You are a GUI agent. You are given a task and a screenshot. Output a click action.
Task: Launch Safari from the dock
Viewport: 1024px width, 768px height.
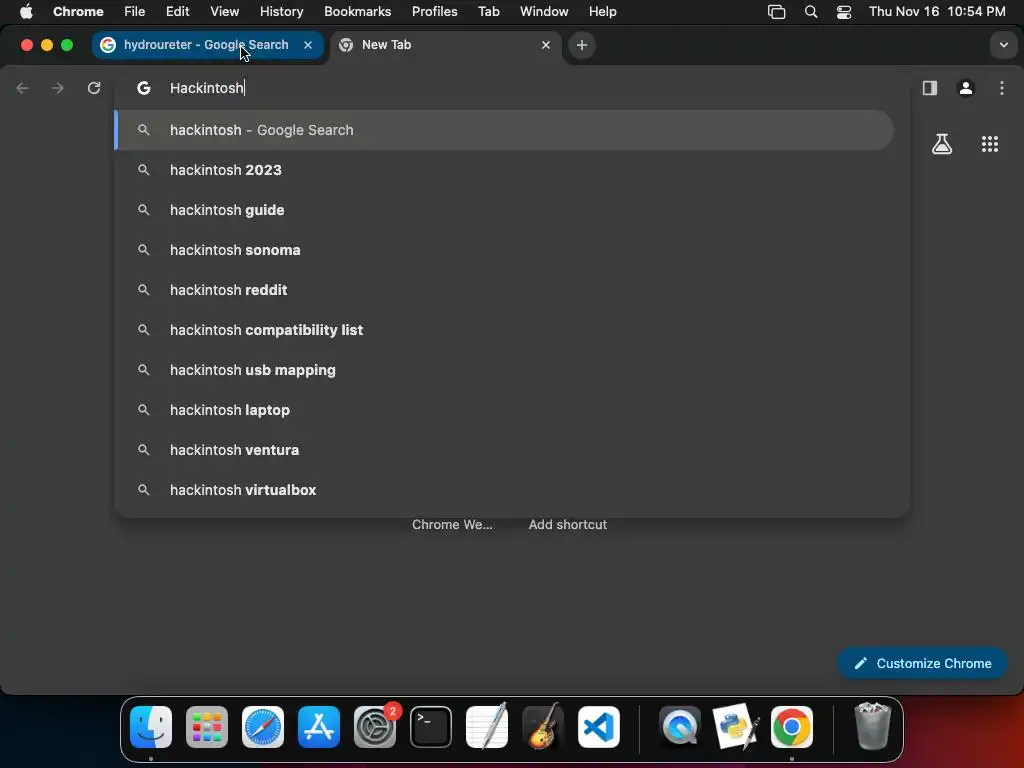(x=263, y=727)
